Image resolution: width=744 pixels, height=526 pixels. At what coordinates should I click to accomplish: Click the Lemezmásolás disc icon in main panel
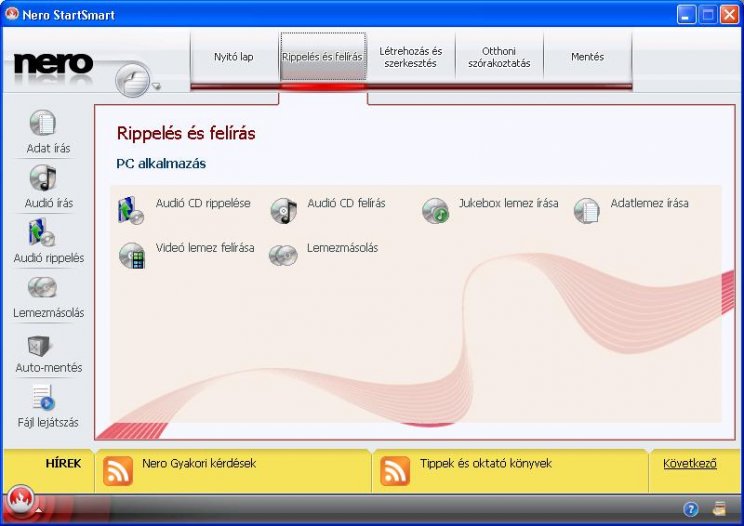point(283,255)
